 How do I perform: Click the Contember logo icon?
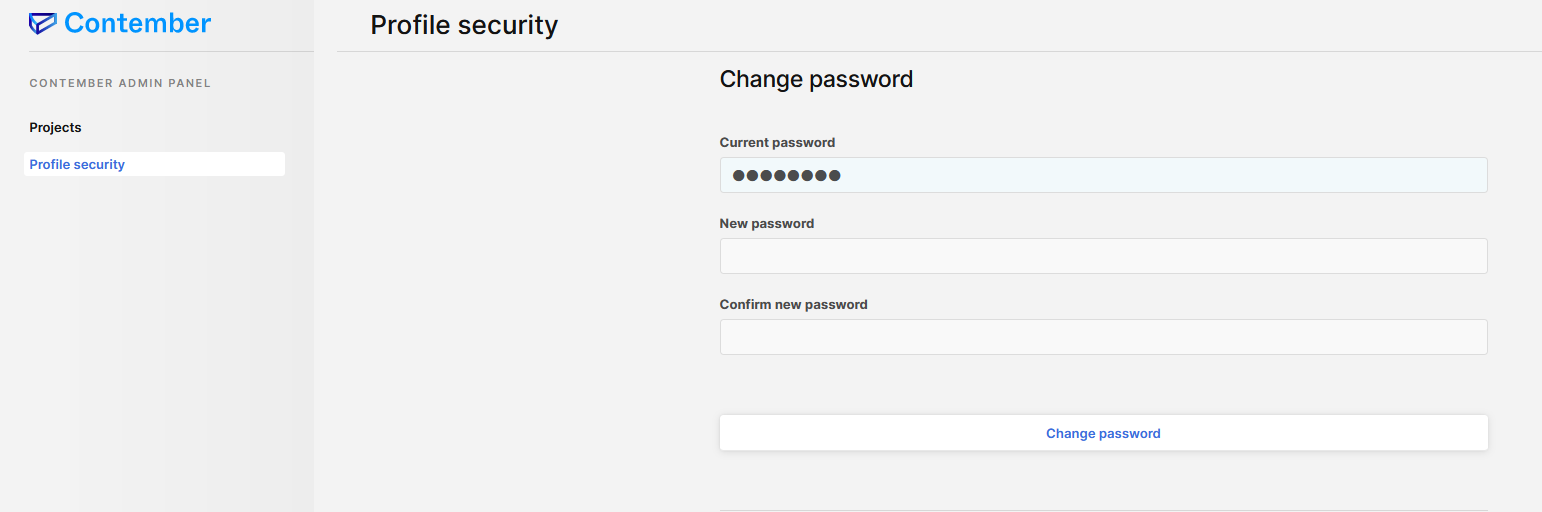coord(43,23)
